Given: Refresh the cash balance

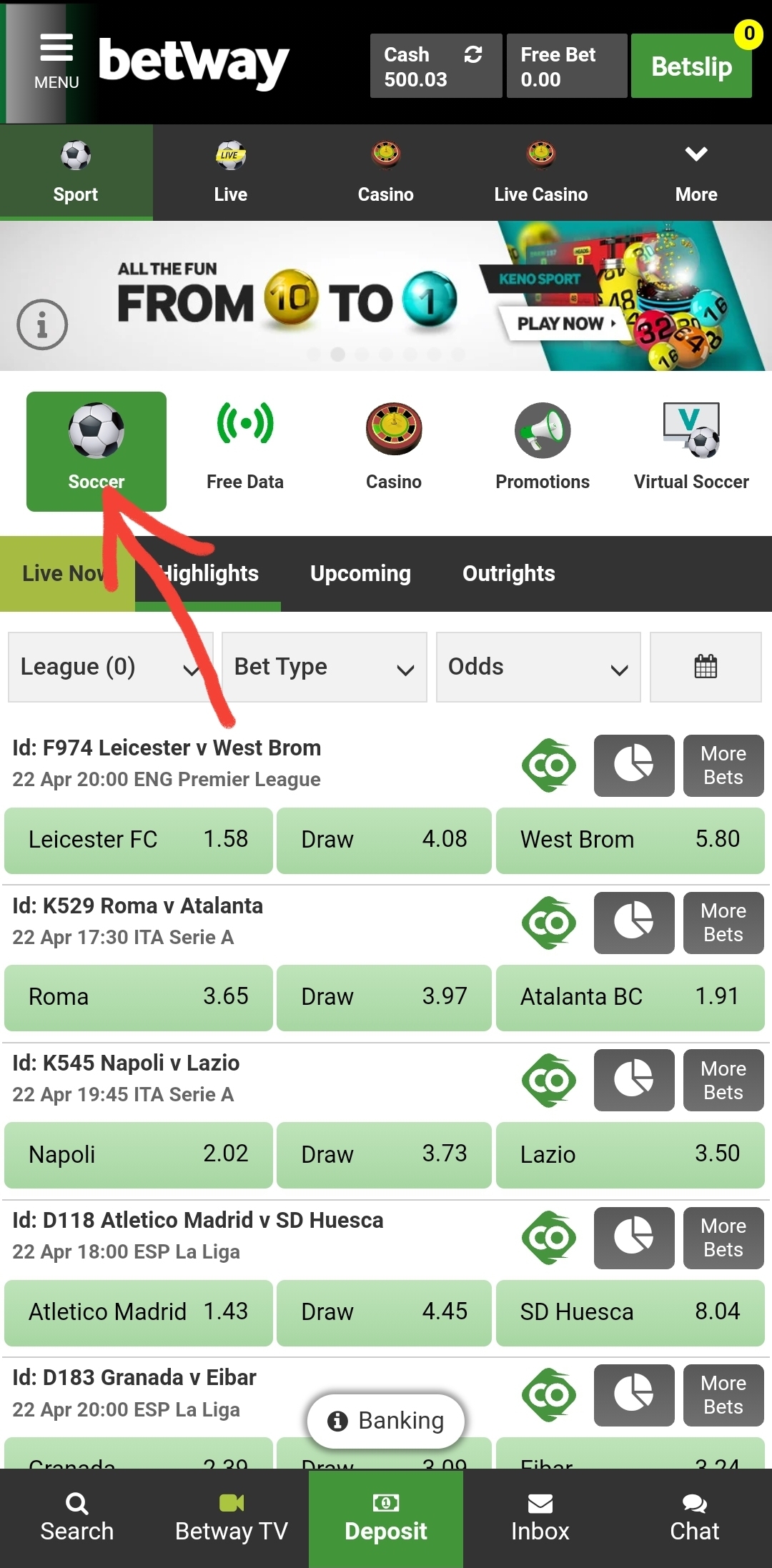Looking at the screenshot, I should (x=472, y=54).
